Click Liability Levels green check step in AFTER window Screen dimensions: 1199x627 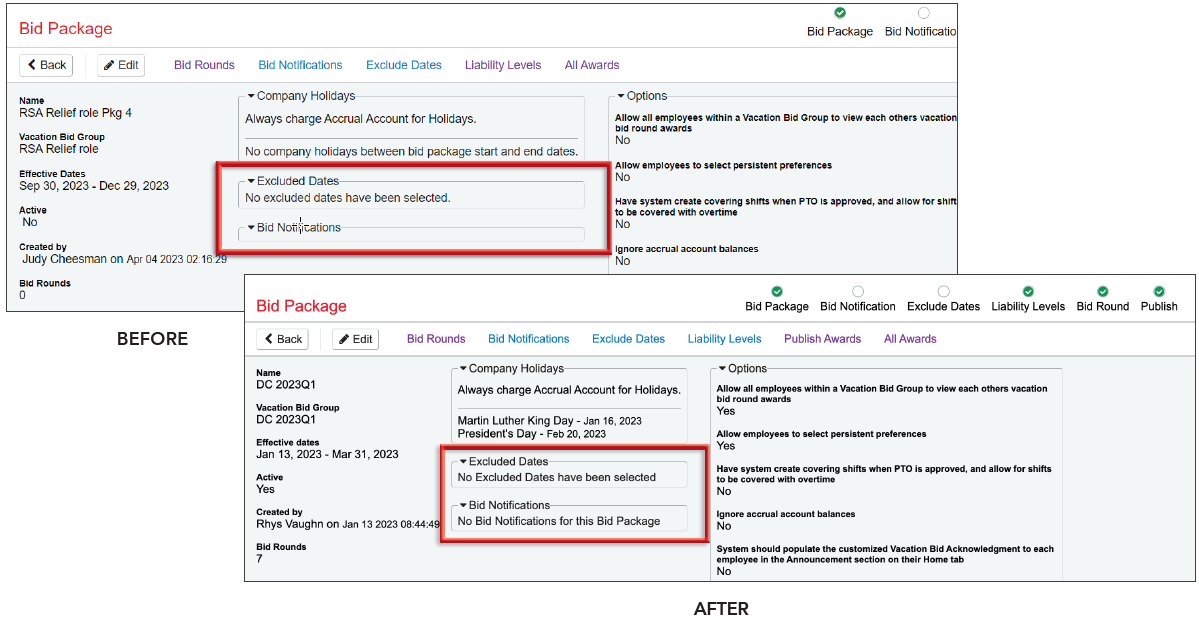coord(1028,291)
